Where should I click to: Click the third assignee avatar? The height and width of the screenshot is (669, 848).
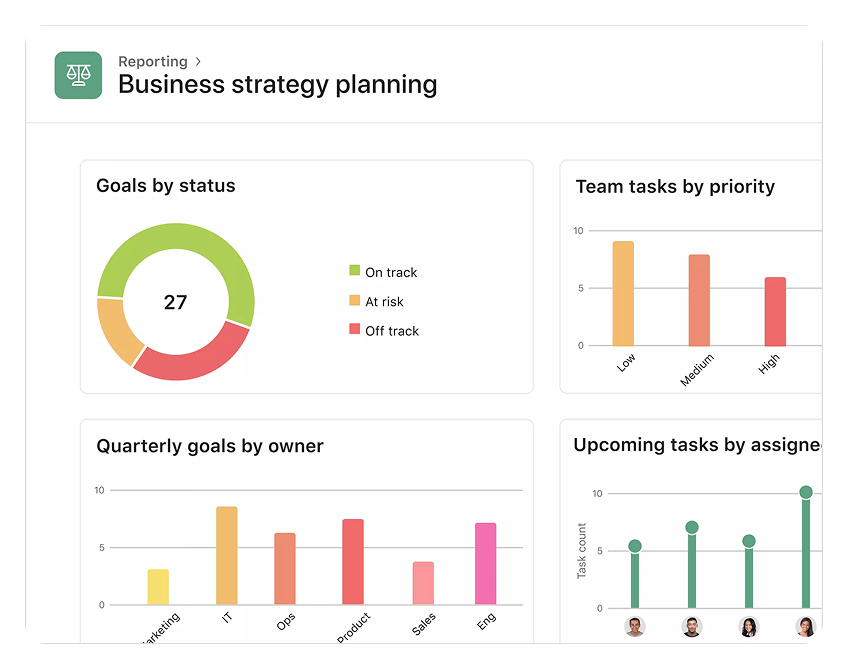tap(748, 627)
